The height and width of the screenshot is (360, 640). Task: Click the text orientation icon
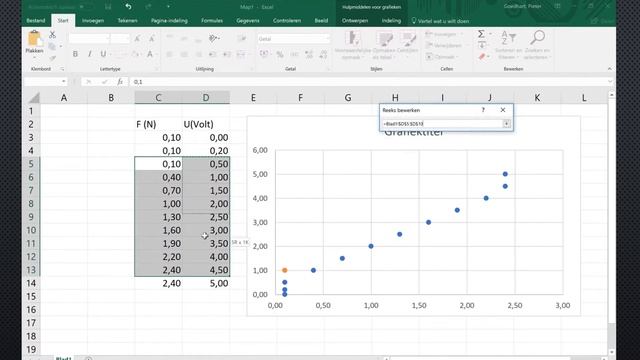tap(213, 38)
